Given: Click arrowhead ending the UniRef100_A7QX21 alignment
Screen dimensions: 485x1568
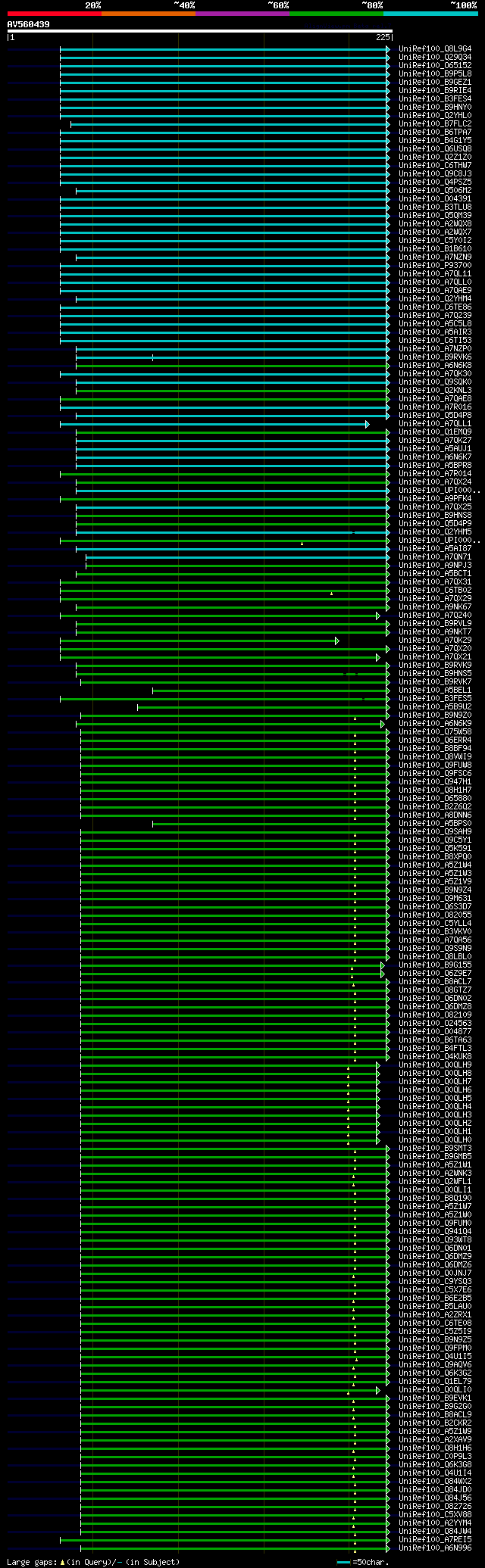Looking at the screenshot, I should (x=378, y=657).
